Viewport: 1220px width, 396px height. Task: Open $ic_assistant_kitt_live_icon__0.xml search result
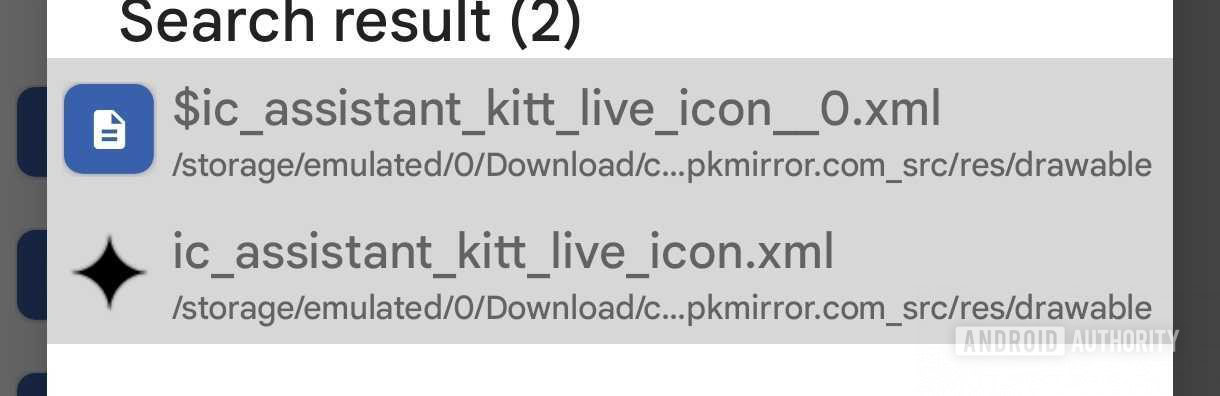[609, 130]
